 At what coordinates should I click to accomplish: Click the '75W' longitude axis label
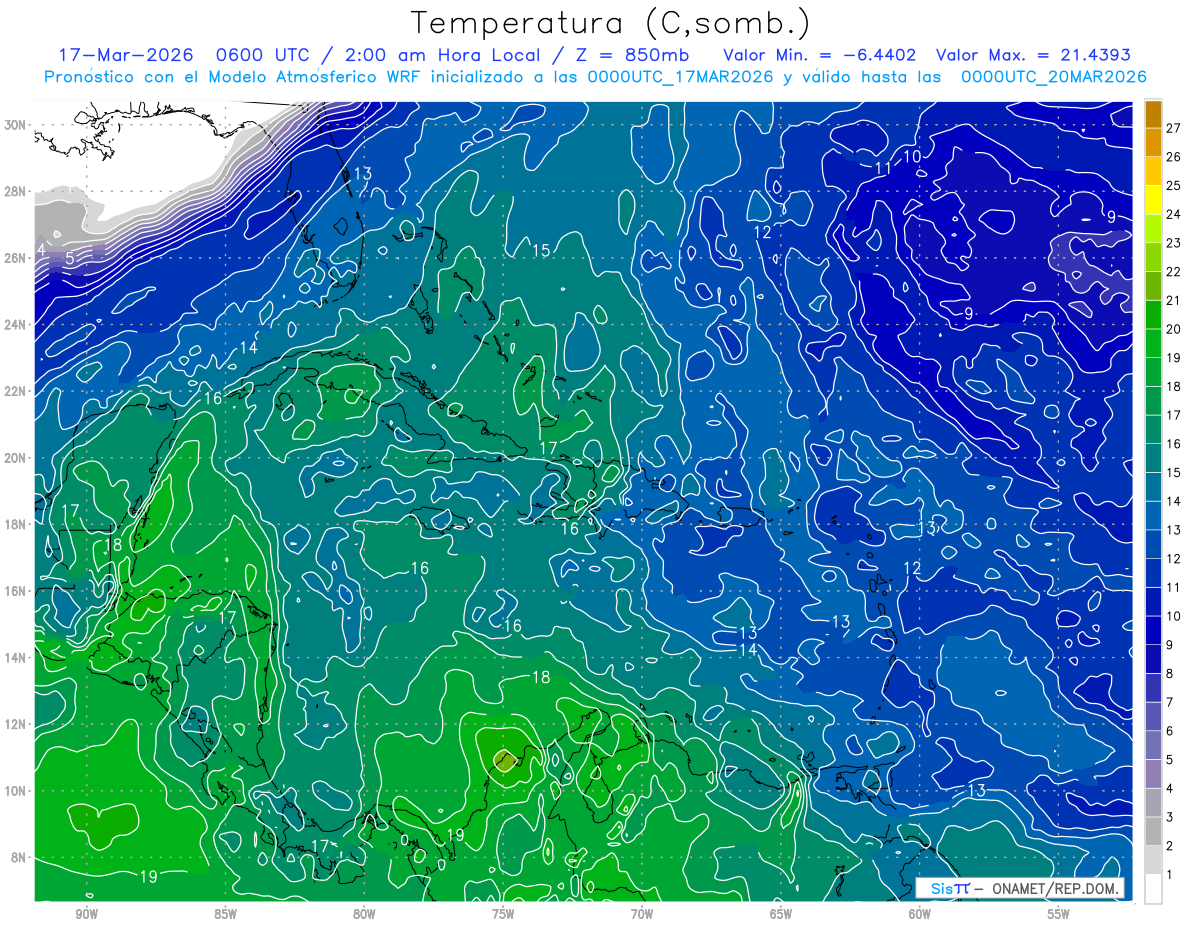tap(503, 914)
